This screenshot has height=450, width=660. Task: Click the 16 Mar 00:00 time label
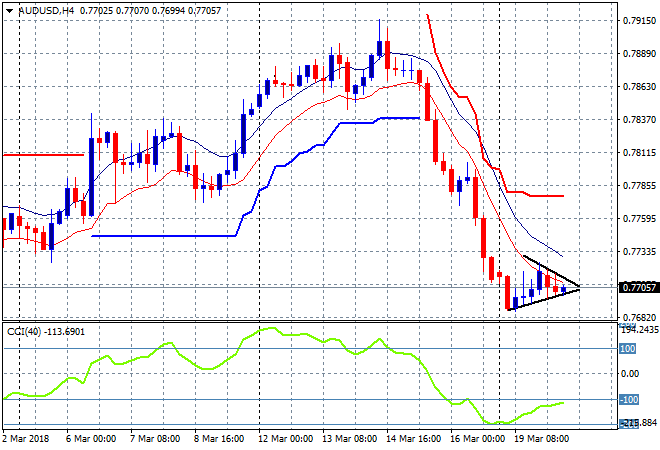[477, 439]
